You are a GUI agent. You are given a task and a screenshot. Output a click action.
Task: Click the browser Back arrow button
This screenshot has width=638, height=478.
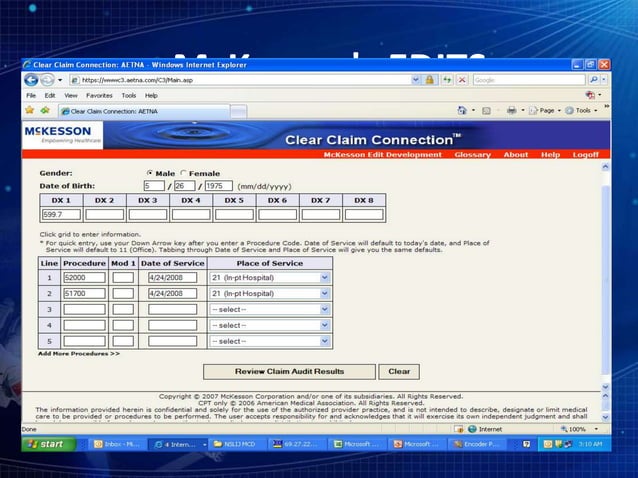32,79
